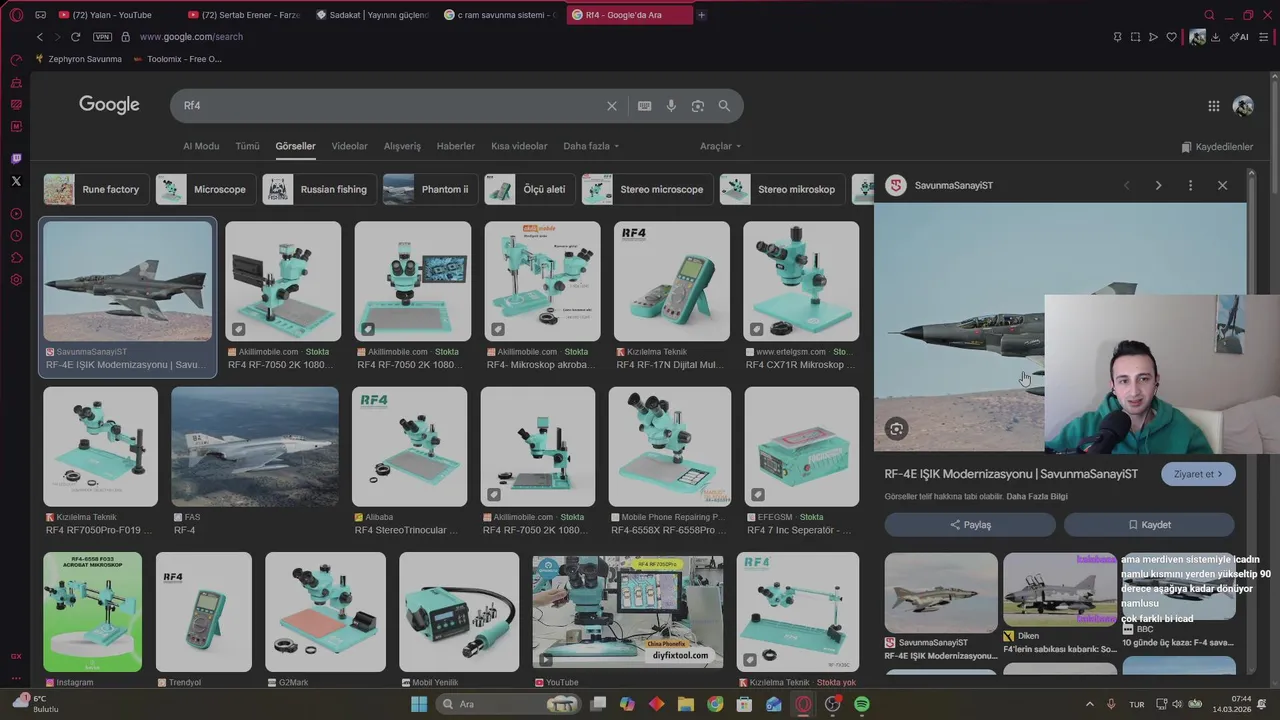Open the Diken related image in panel
The image size is (1280, 720).
pos(1060,591)
